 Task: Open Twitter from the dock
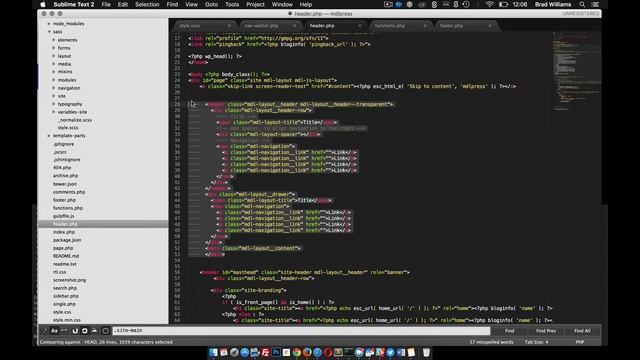point(390,352)
